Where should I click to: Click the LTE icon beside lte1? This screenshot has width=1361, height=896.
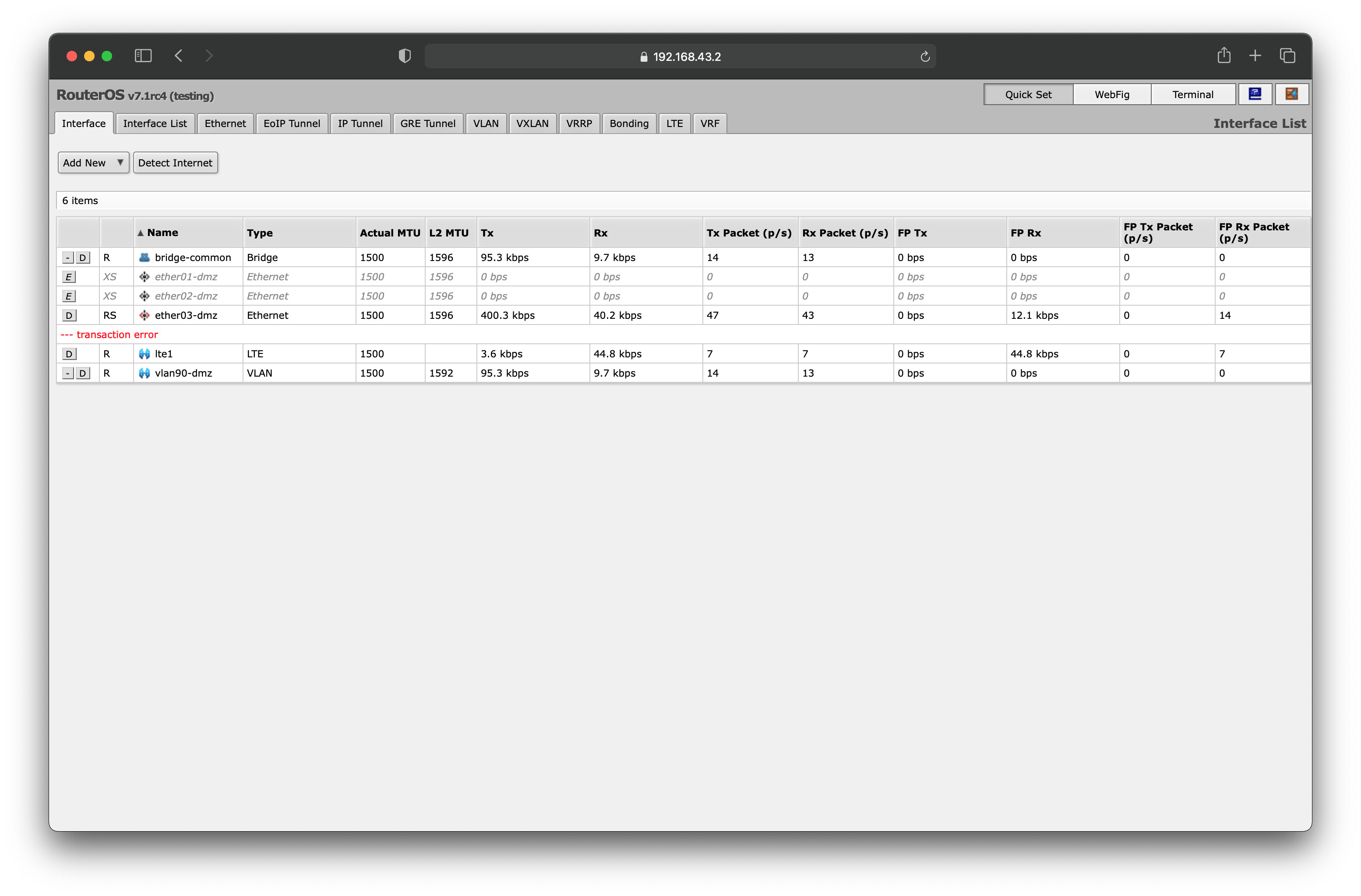tap(145, 353)
